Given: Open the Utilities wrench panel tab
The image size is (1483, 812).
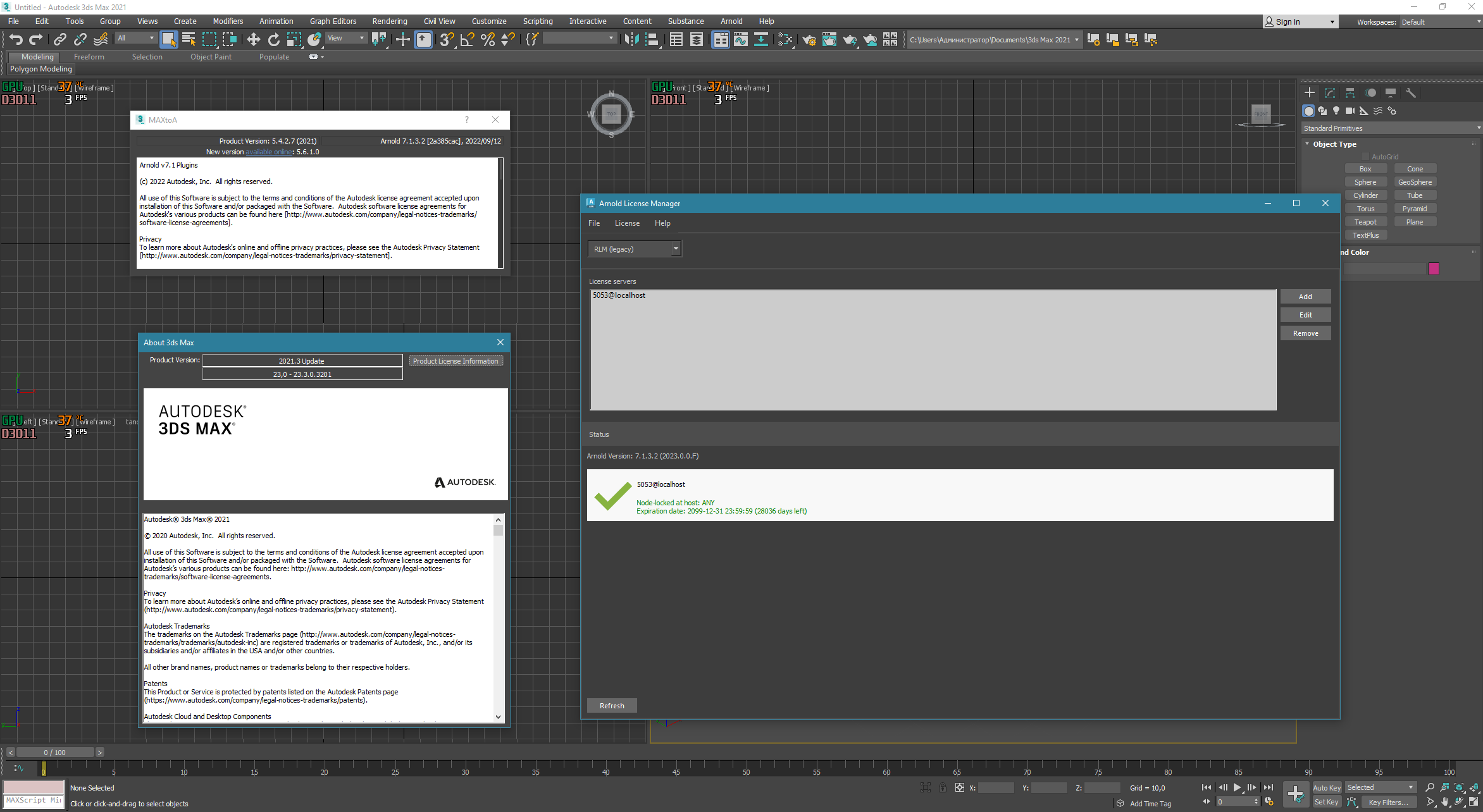Looking at the screenshot, I should (x=1410, y=92).
